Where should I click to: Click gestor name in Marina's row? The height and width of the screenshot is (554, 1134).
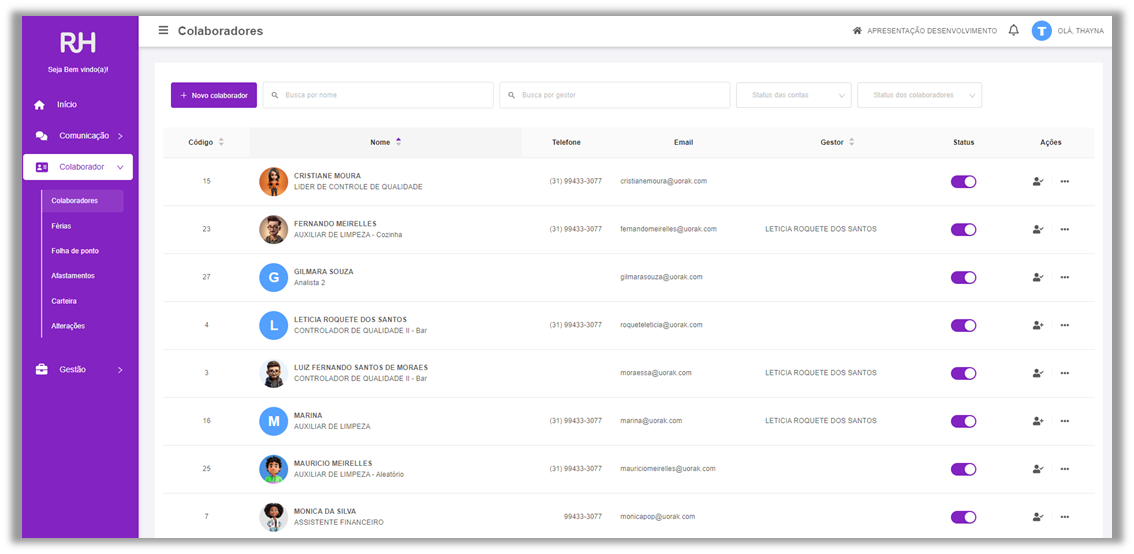coord(821,420)
